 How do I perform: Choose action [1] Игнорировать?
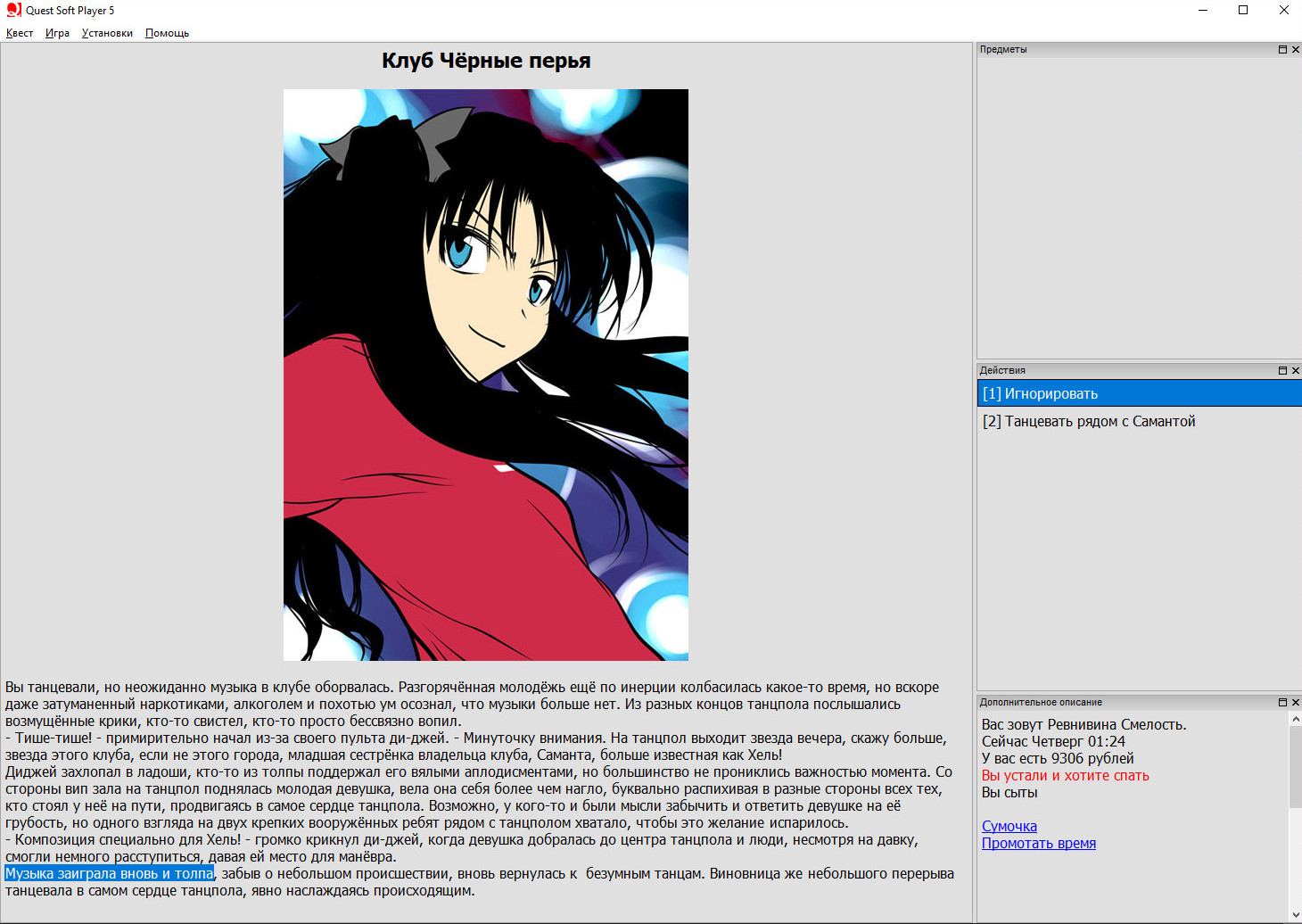(x=1139, y=393)
